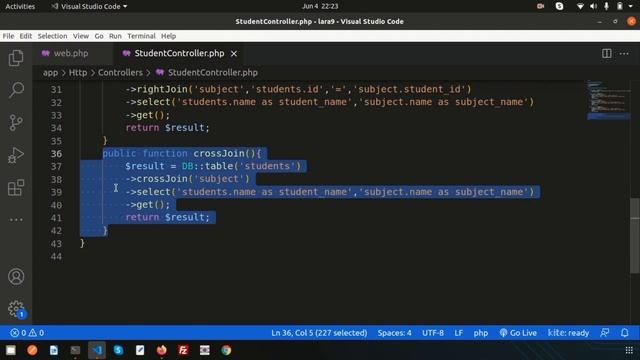Image resolution: width=640 pixels, height=360 pixels.
Task: Click the app breadcrumb segment
Action: (x=50, y=73)
